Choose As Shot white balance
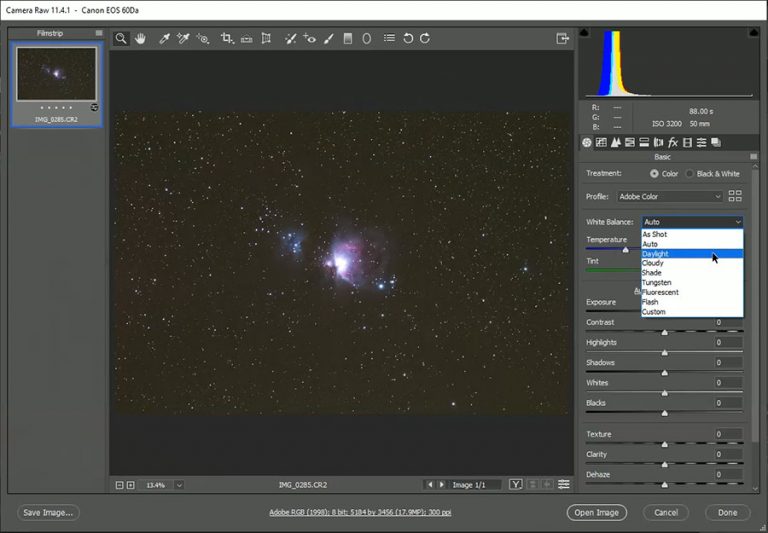Viewport: 768px width, 533px height. point(693,234)
